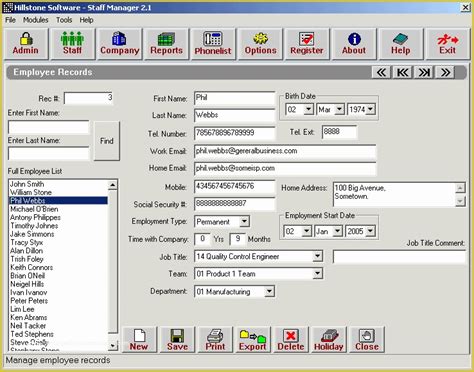Click the Tel. Ext field
The height and width of the screenshot is (372, 474).
[x=339, y=132]
